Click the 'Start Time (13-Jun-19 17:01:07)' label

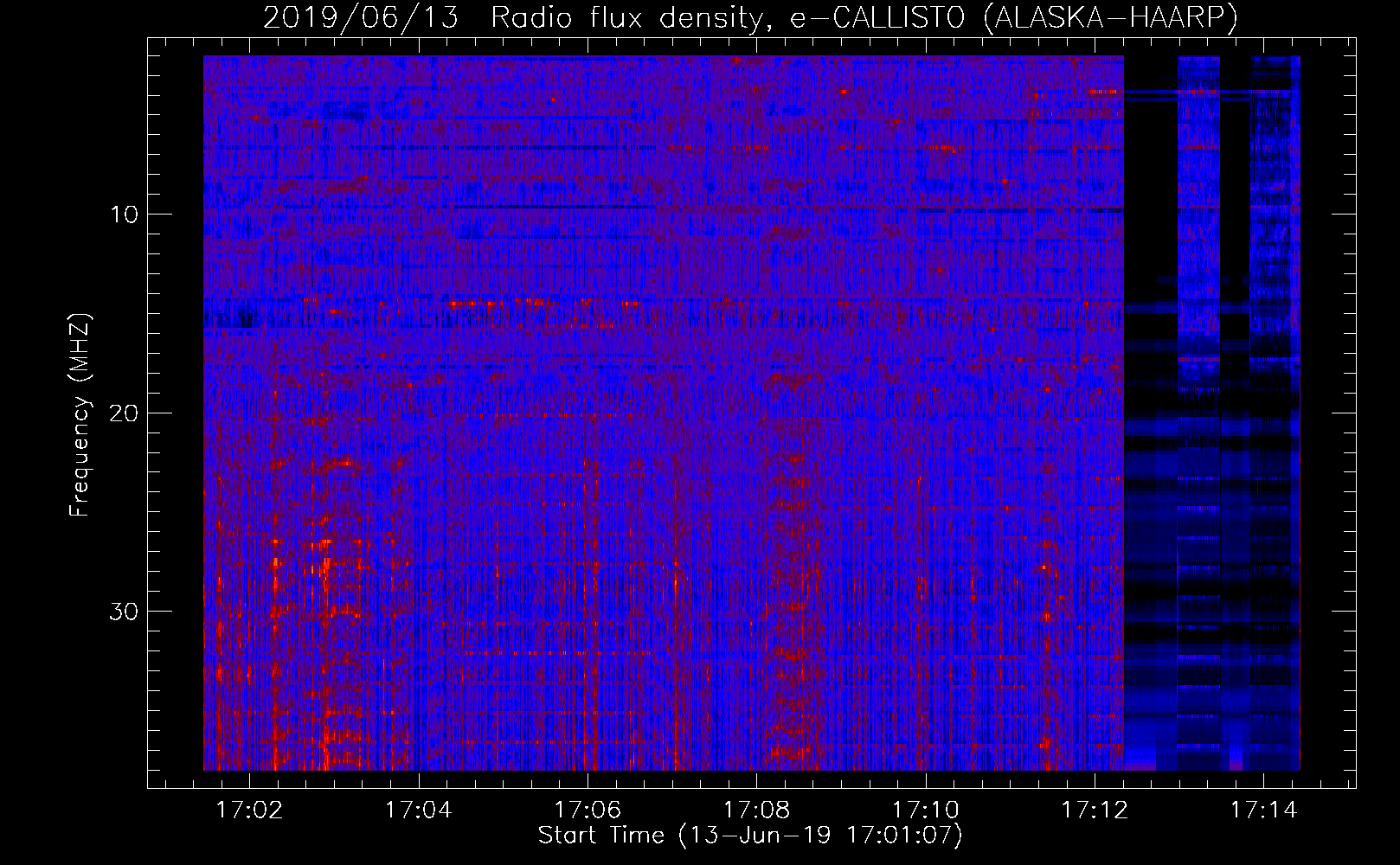point(750,836)
